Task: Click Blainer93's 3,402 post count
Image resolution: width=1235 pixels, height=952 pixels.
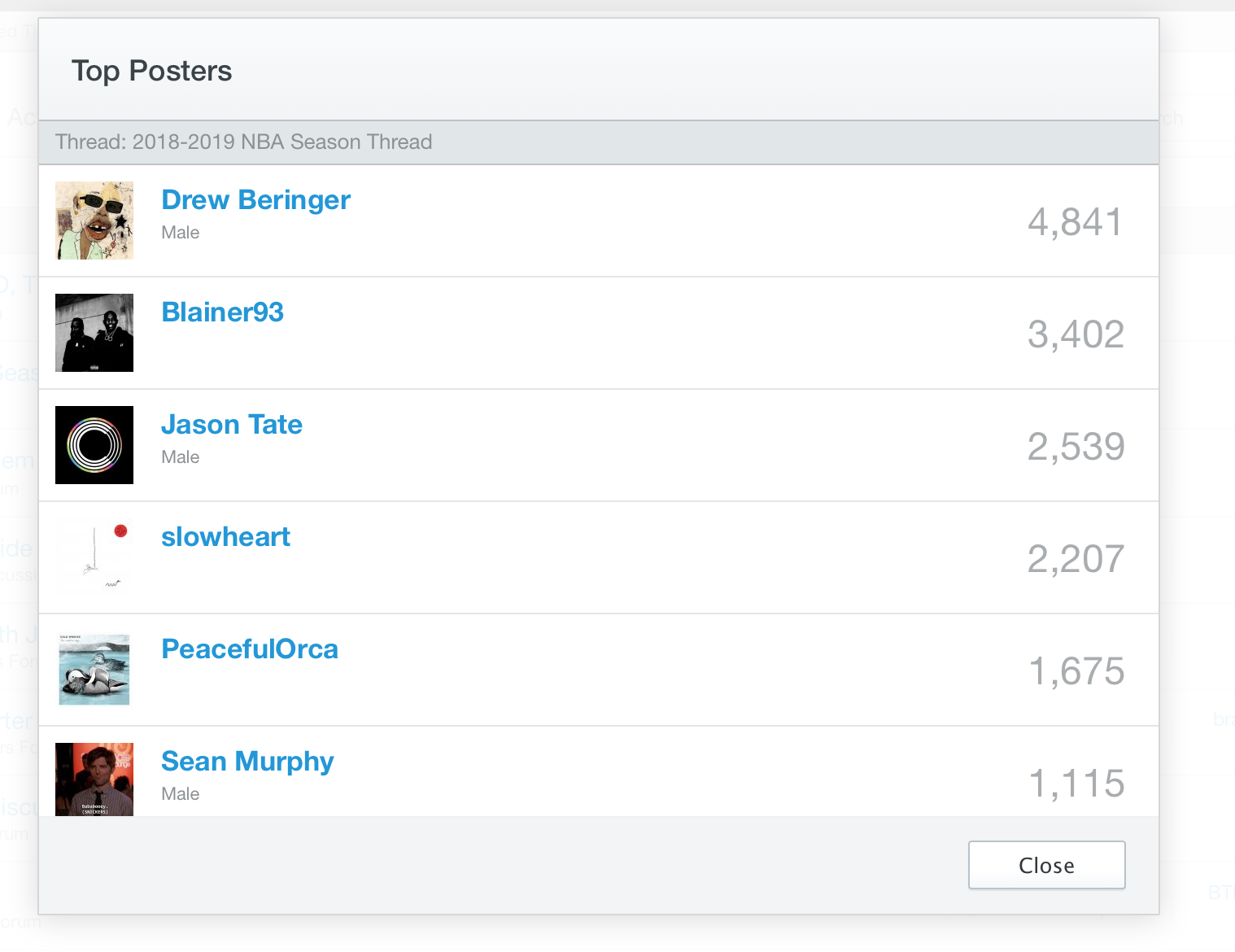Action: (1075, 334)
